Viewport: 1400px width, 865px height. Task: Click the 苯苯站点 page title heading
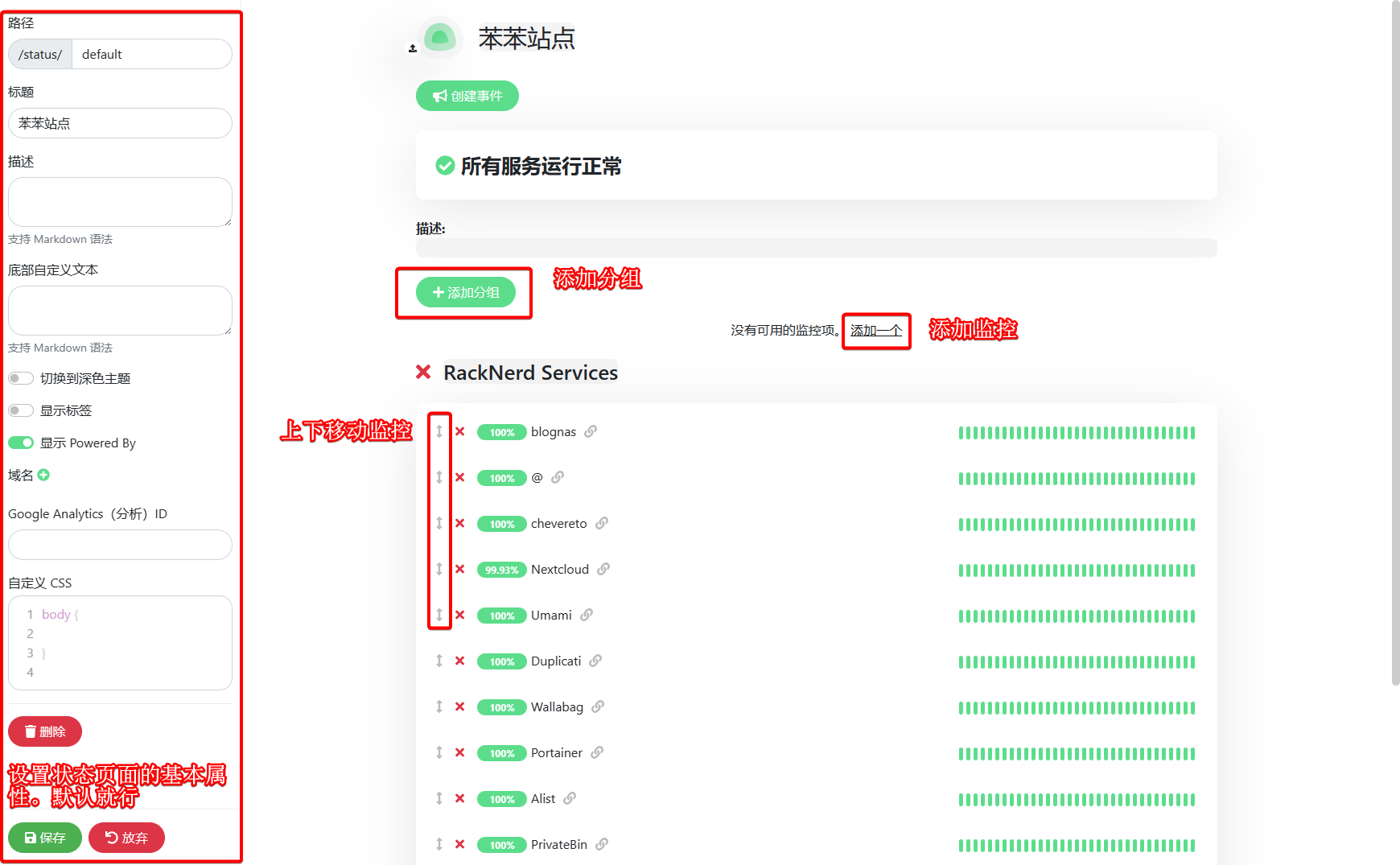point(526,38)
